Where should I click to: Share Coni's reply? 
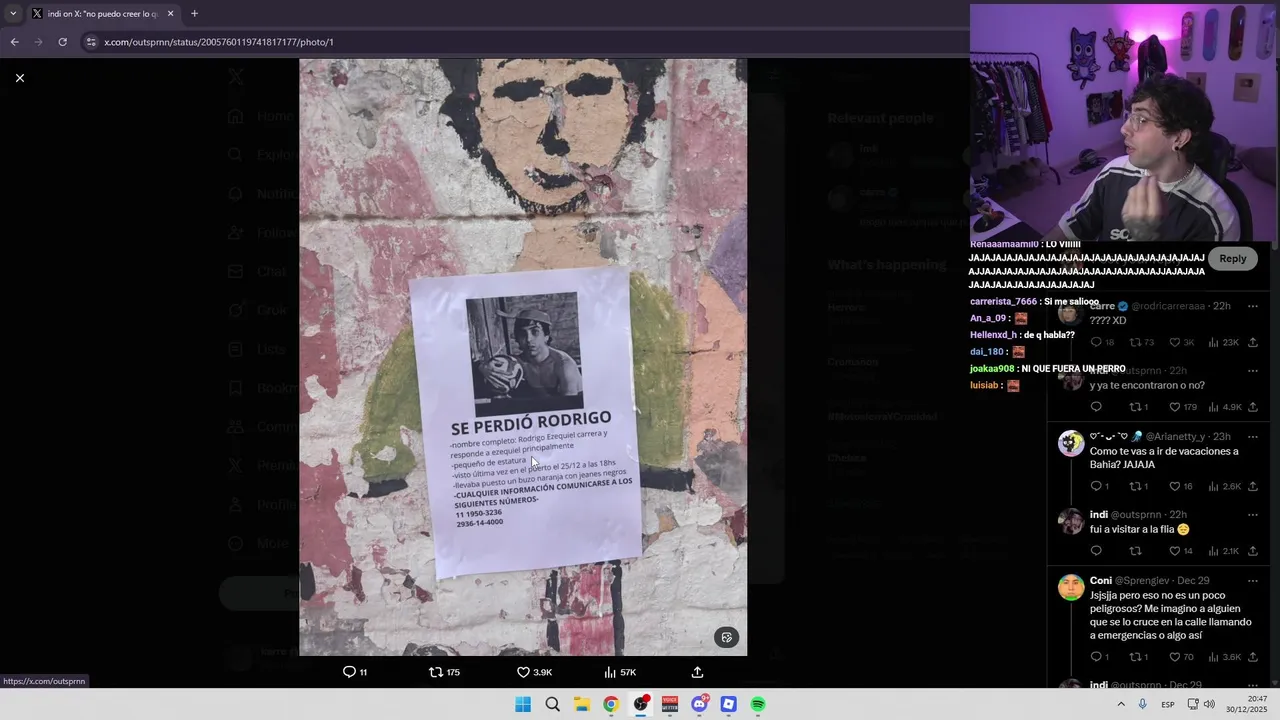click(x=1252, y=657)
